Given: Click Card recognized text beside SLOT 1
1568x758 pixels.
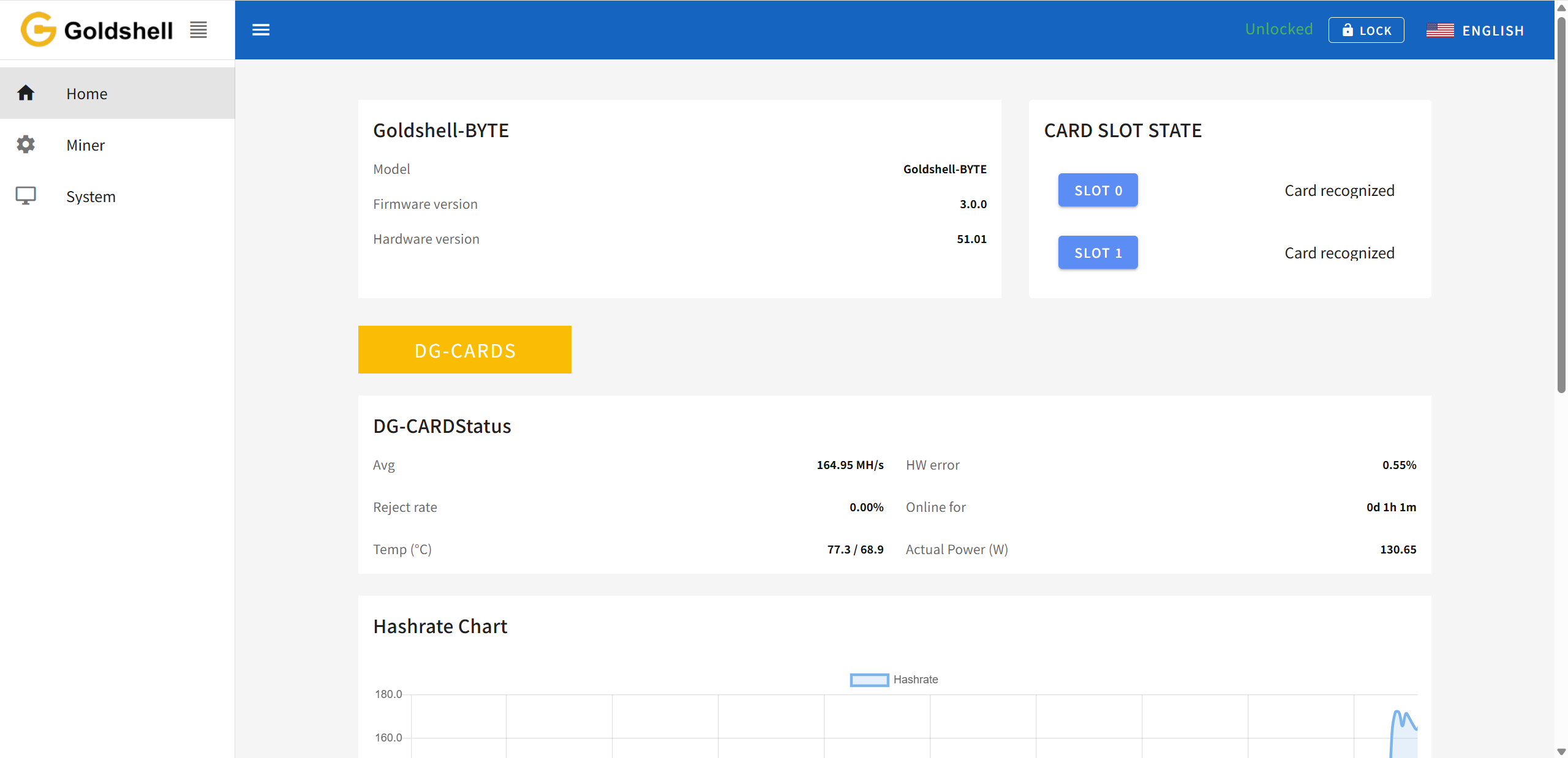Looking at the screenshot, I should coord(1340,253).
